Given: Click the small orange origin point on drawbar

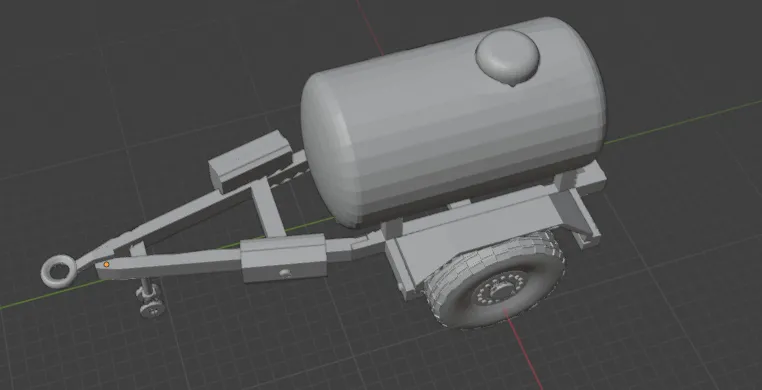Looking at the screenshot, I should [x=106, y=265].
